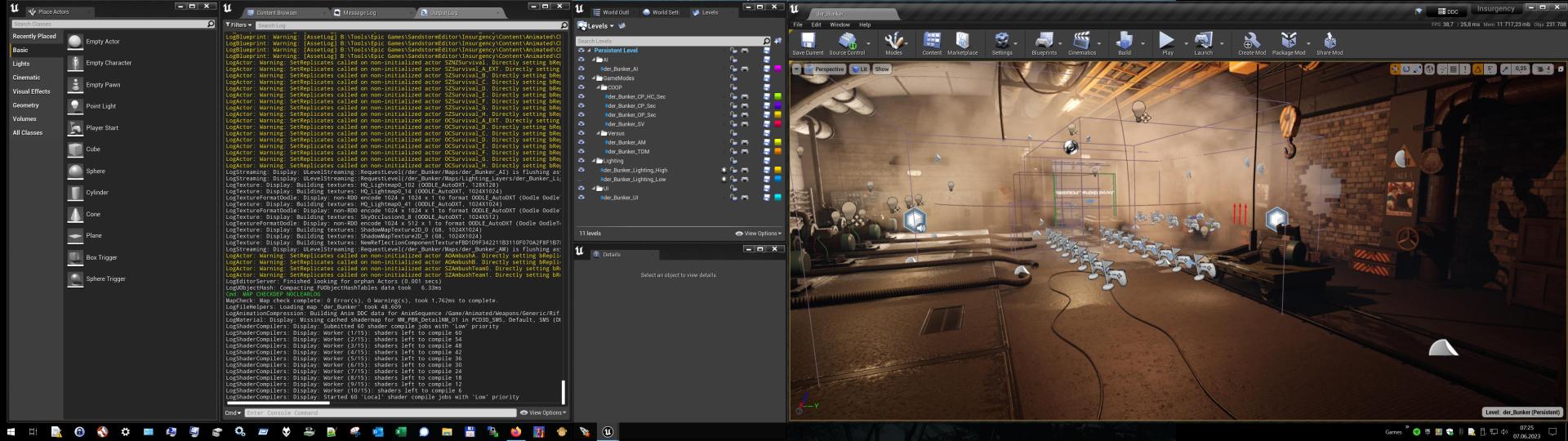Collapse the Versus folder in Levels

pos(599,133)
